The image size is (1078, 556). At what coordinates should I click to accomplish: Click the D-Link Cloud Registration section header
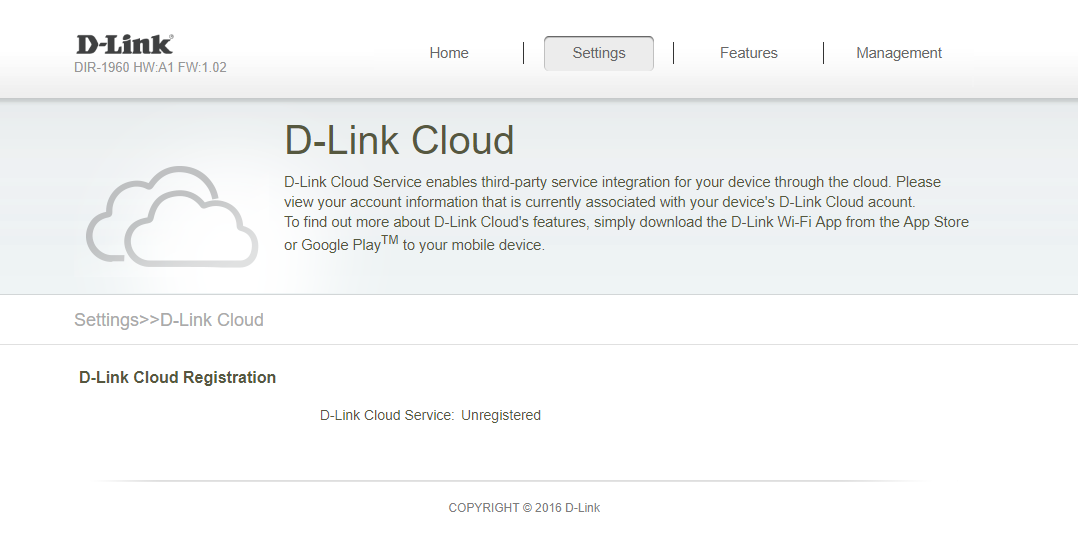point(177,377)
